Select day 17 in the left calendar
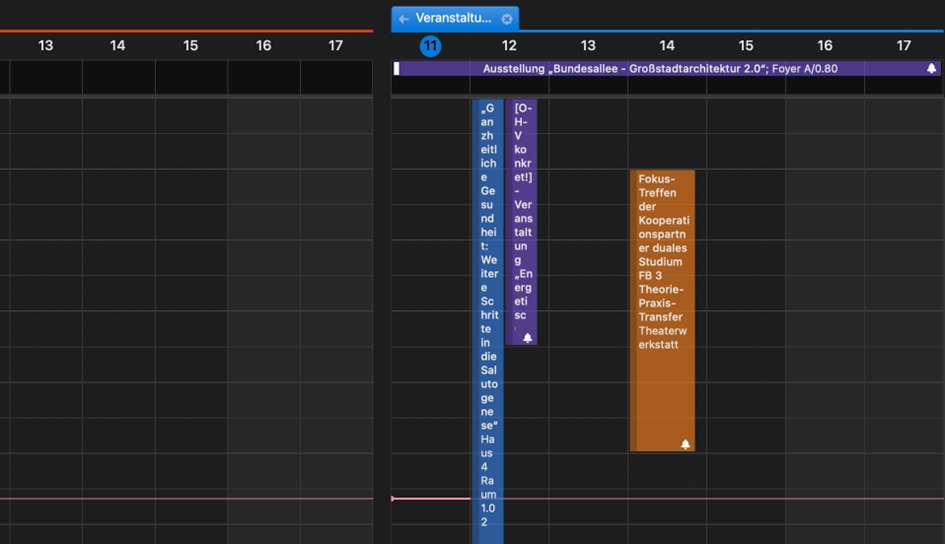 point(336,46)
